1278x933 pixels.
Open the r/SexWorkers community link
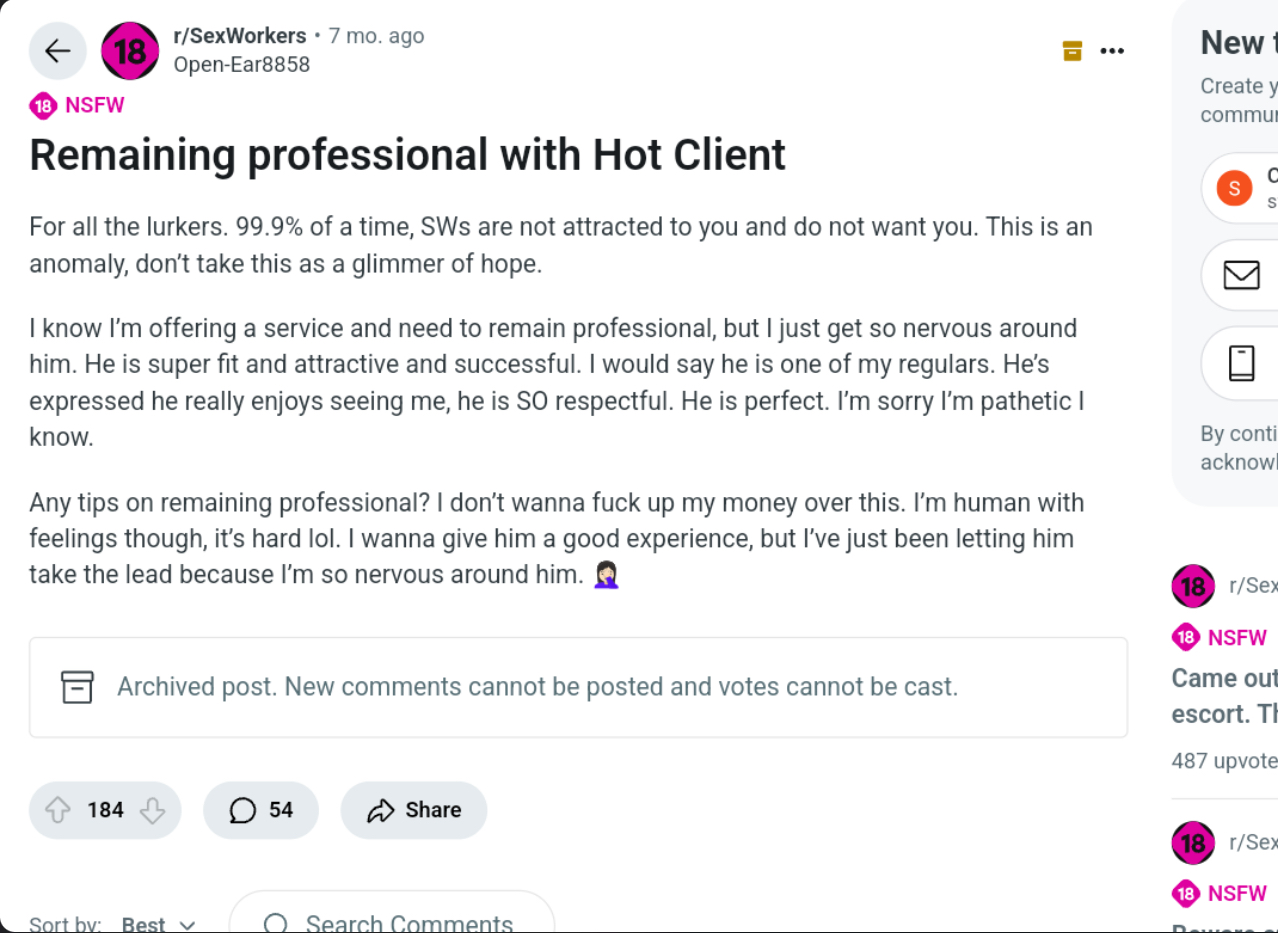[240, 36]
